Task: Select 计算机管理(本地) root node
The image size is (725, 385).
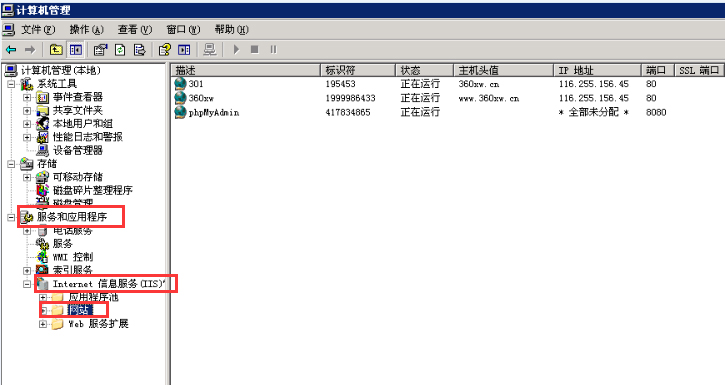Action: pos(61,70)
